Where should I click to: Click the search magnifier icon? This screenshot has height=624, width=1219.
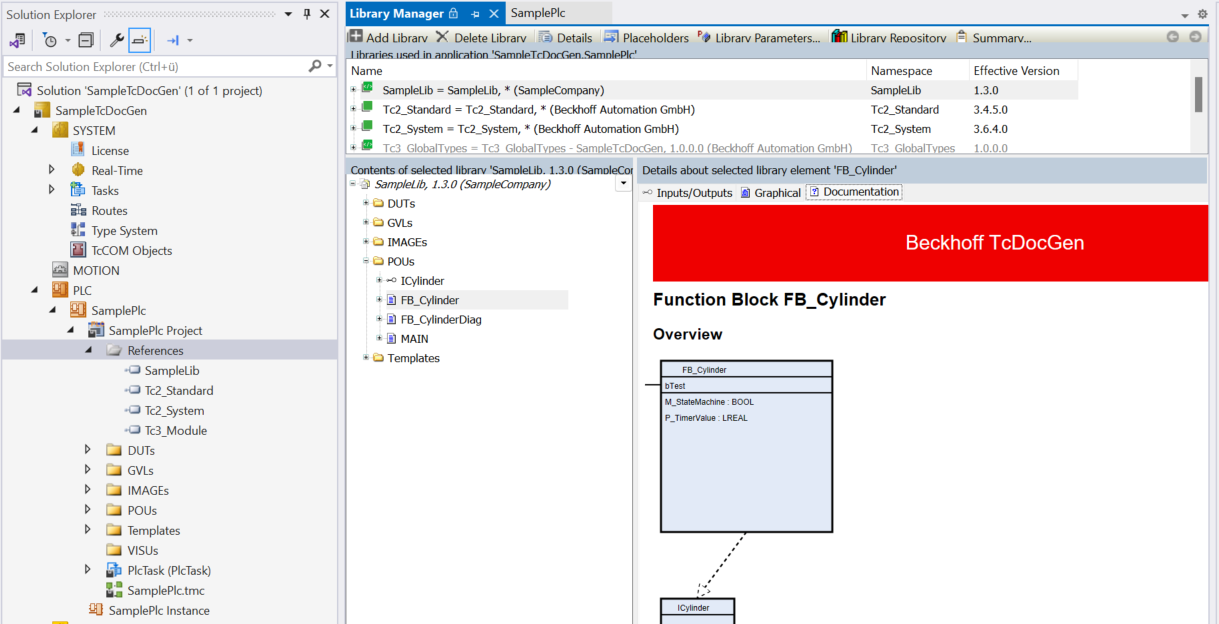point(316,66)
